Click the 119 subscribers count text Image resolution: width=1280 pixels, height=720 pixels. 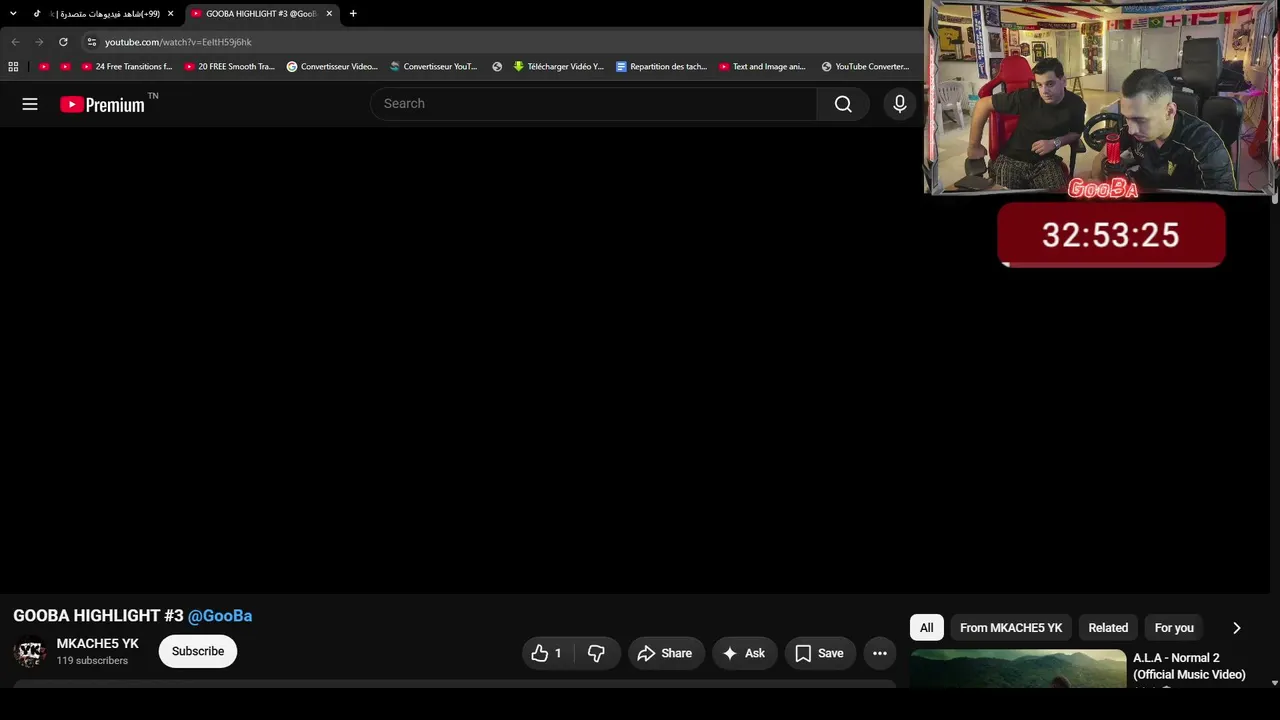pos(92,661)
